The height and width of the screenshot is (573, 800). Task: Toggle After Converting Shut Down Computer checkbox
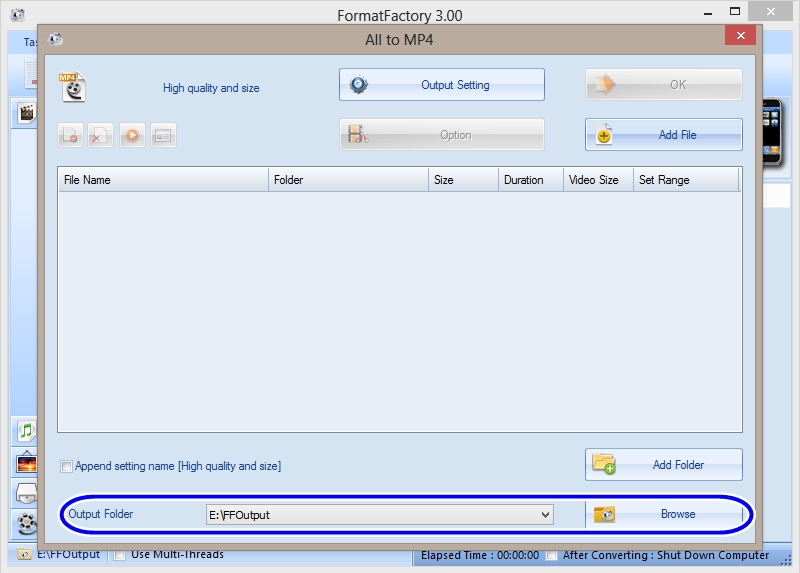tap(551, 555)
